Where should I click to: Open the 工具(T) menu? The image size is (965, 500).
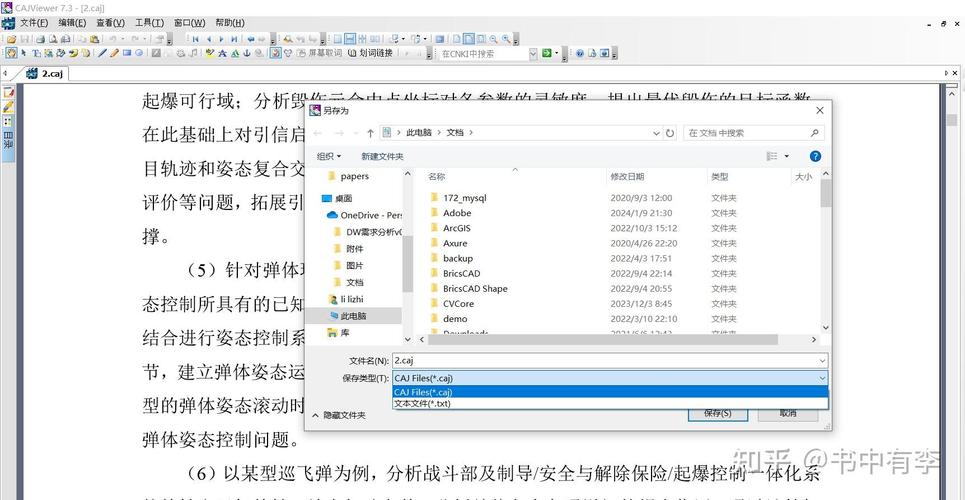click(149, 23)
